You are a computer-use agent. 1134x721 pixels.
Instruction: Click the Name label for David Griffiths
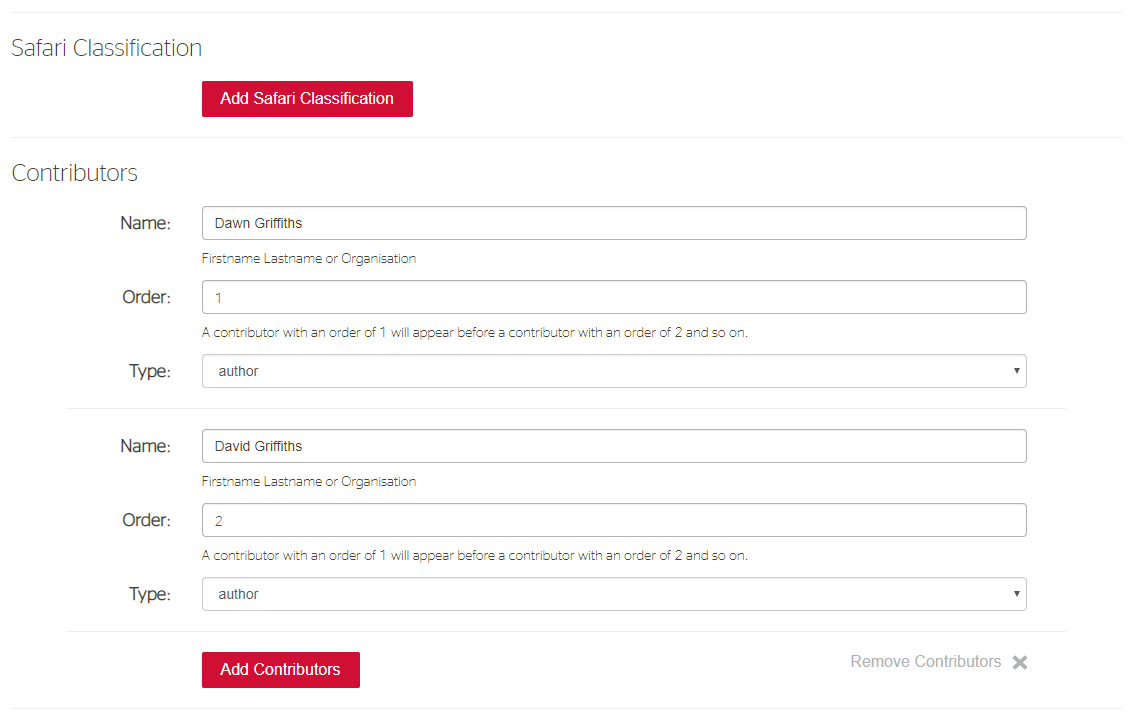pos(145,446)
